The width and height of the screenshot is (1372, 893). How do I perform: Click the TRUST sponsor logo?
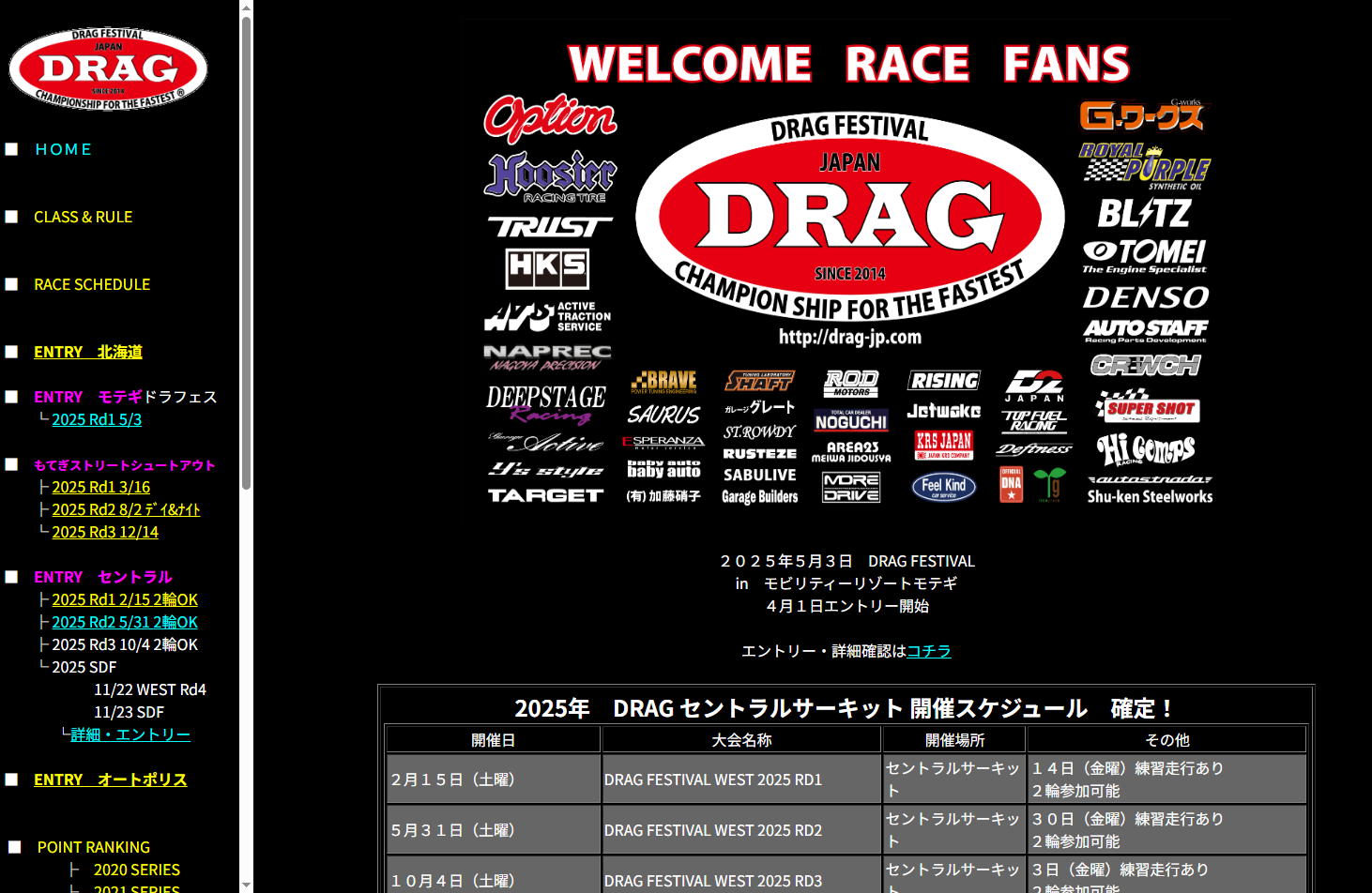550,226
